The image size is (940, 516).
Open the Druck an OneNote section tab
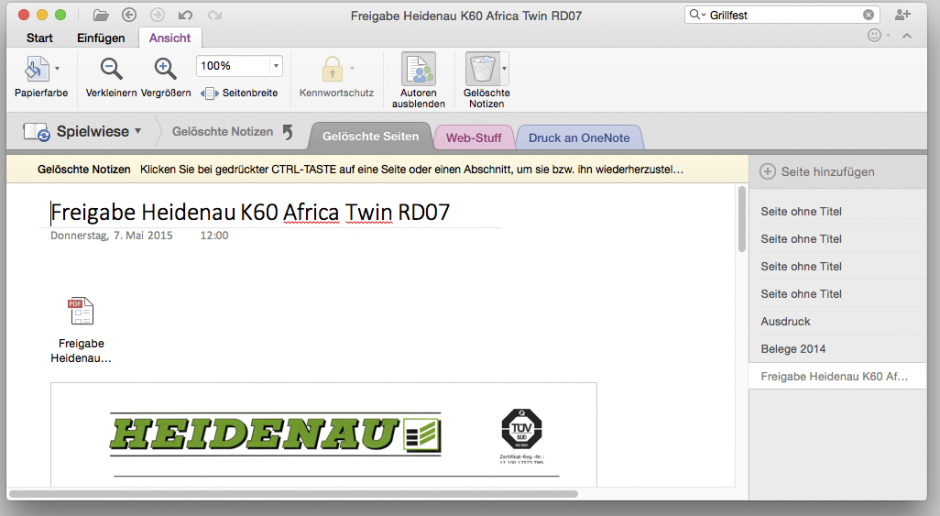[x=579, y=138]
